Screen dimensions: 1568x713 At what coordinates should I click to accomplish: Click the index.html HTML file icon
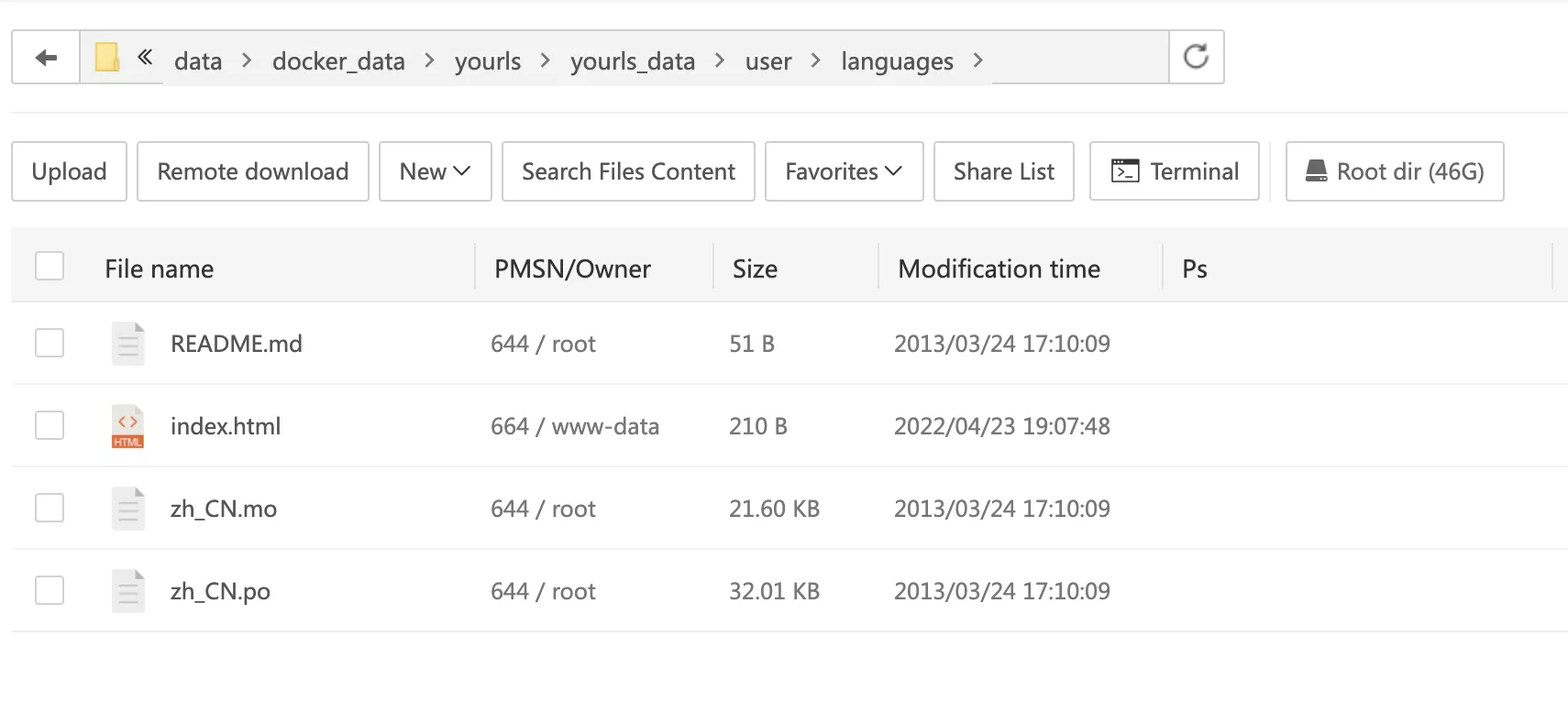127,426
